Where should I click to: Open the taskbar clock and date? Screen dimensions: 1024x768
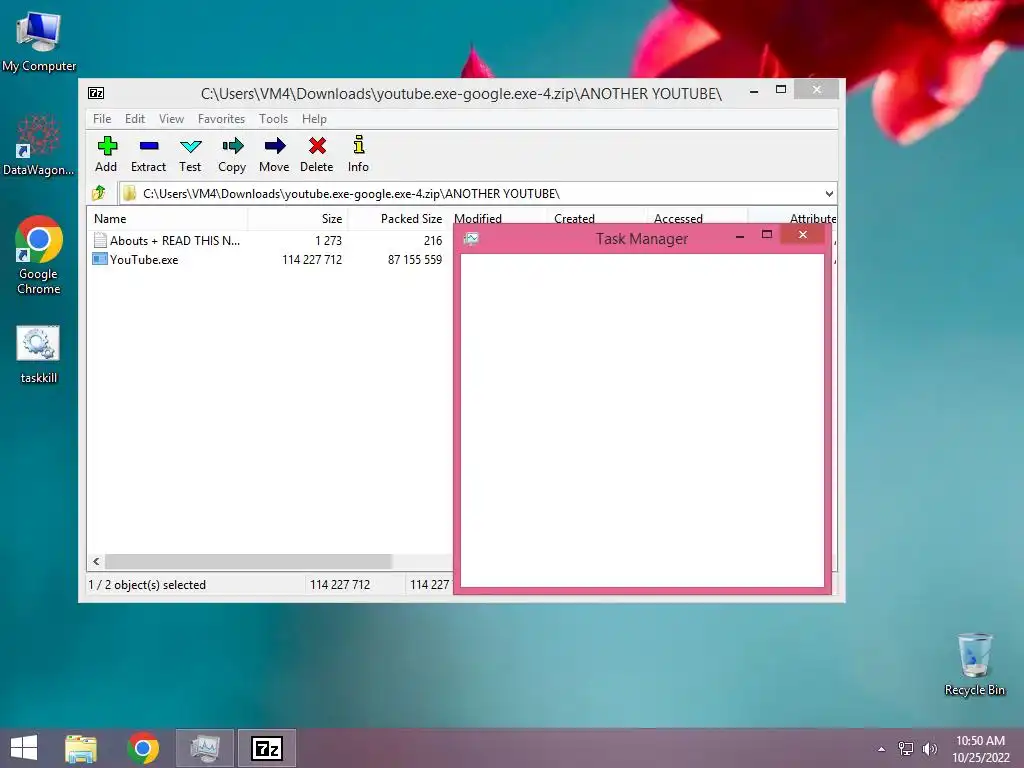[x=980, y=748]
